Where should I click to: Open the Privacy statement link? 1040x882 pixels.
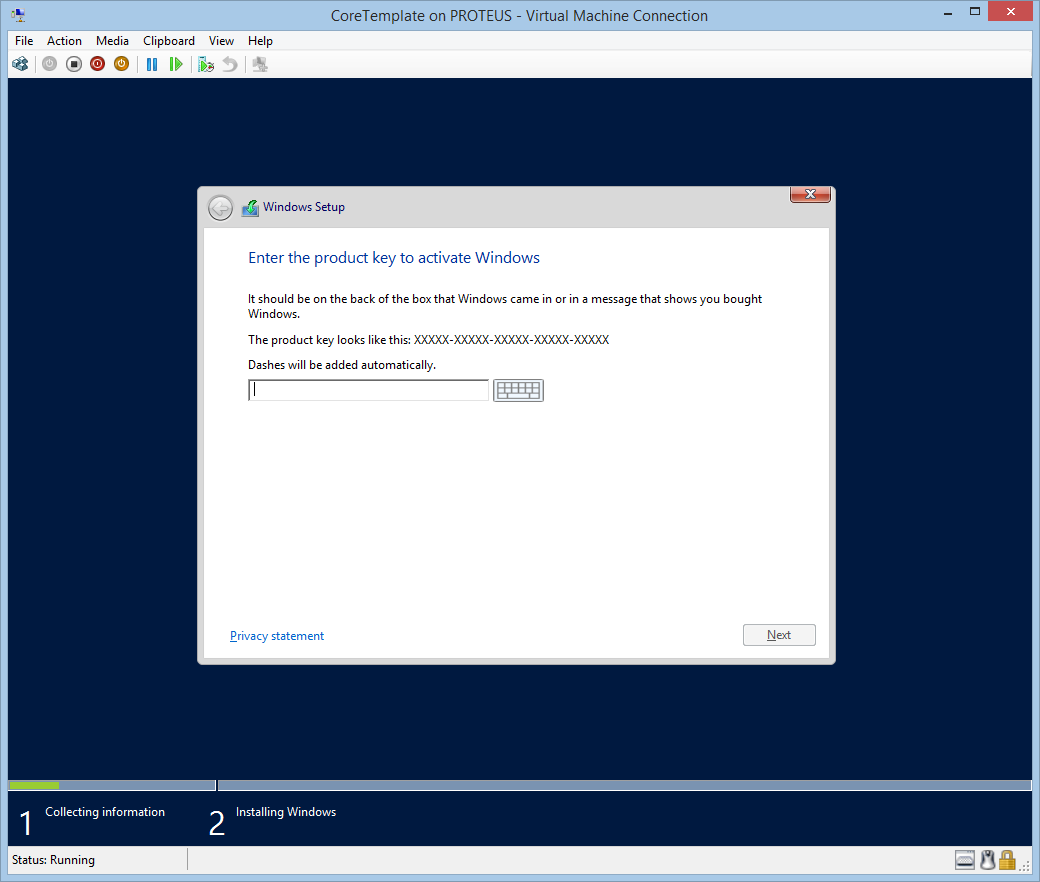(x=277, y=636)
